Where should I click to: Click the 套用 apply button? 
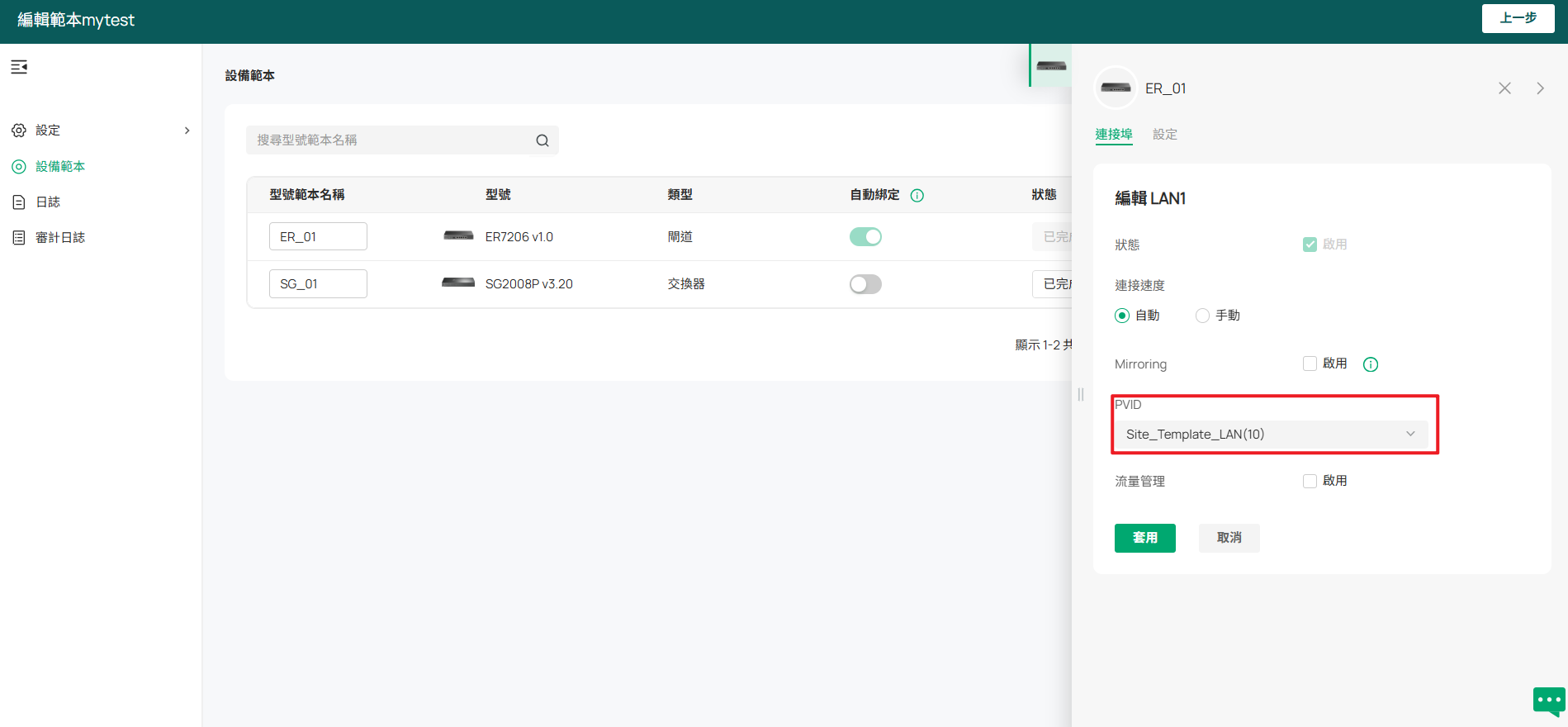pyautogui.click(x=1145, y=538)
